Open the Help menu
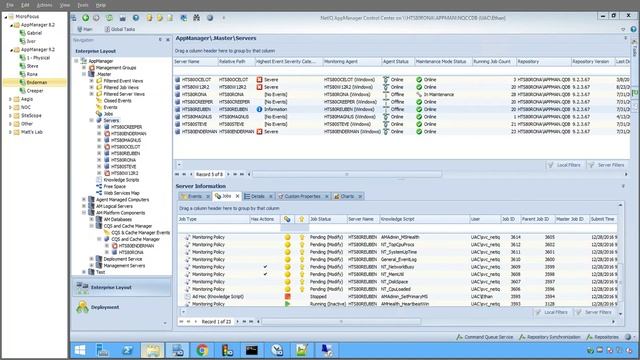Image resolution: width=640 pixels, height=360 pixels. (100, 5)
